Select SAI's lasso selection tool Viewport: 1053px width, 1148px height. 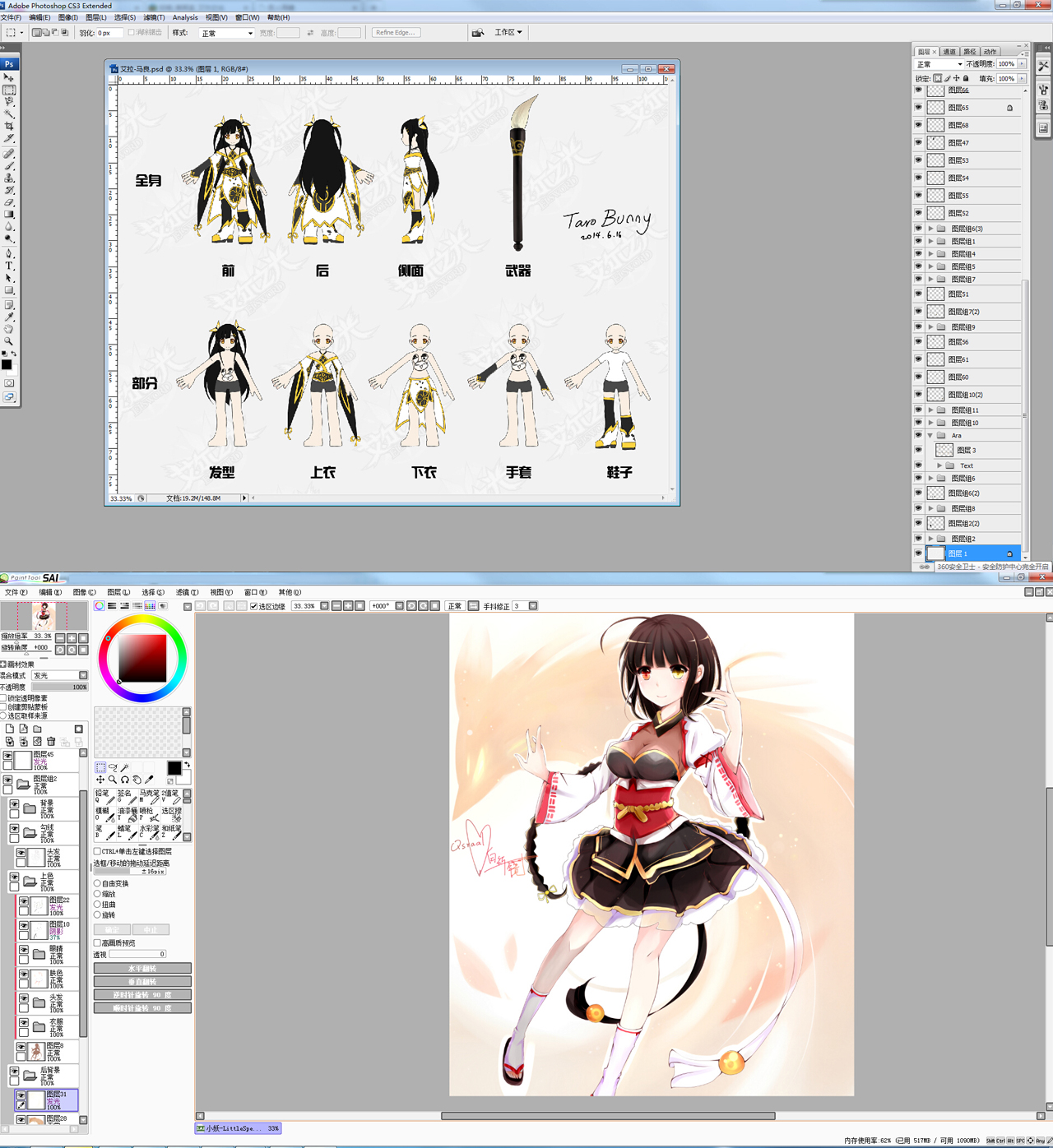click(x=113, y=767)
